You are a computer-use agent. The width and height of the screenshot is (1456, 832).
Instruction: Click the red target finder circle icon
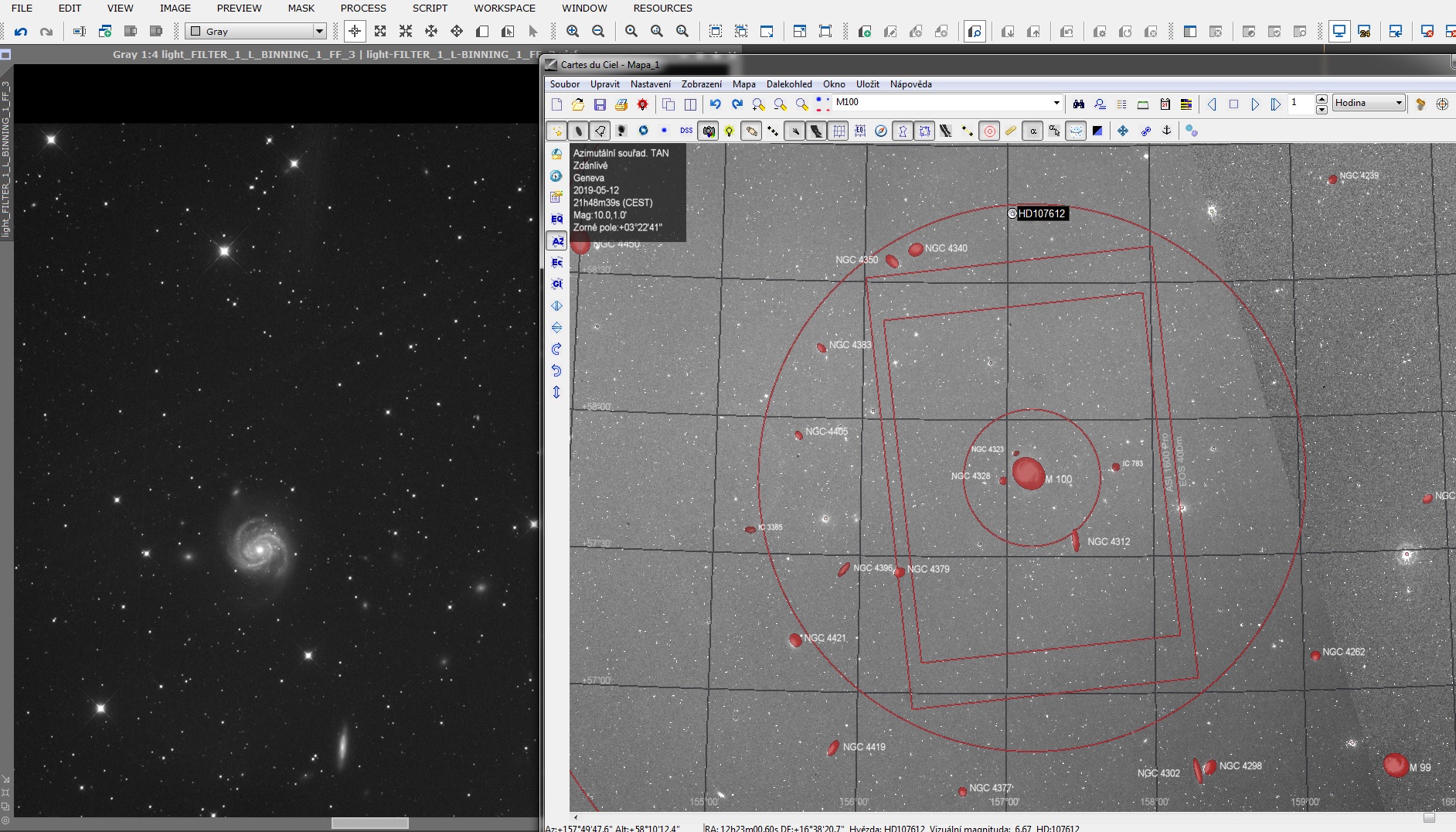click(x=989, y=131)
